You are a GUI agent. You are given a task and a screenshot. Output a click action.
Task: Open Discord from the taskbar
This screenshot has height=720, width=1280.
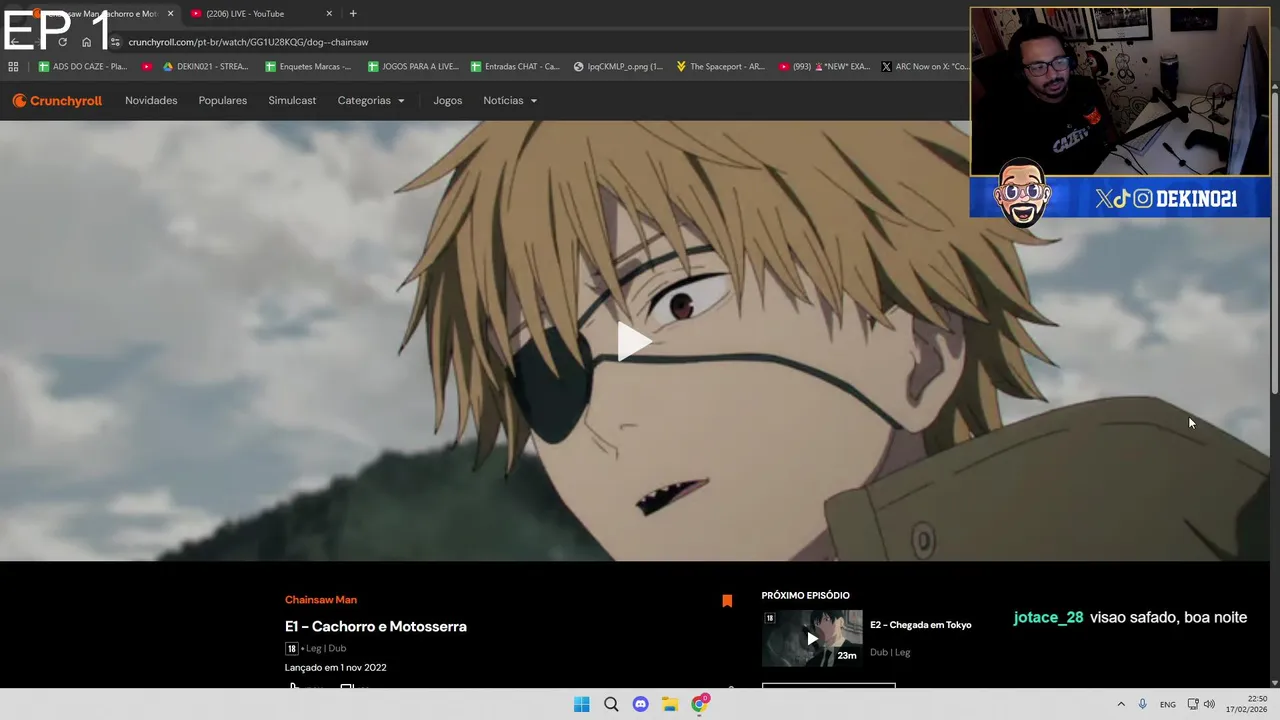[640, 704]
